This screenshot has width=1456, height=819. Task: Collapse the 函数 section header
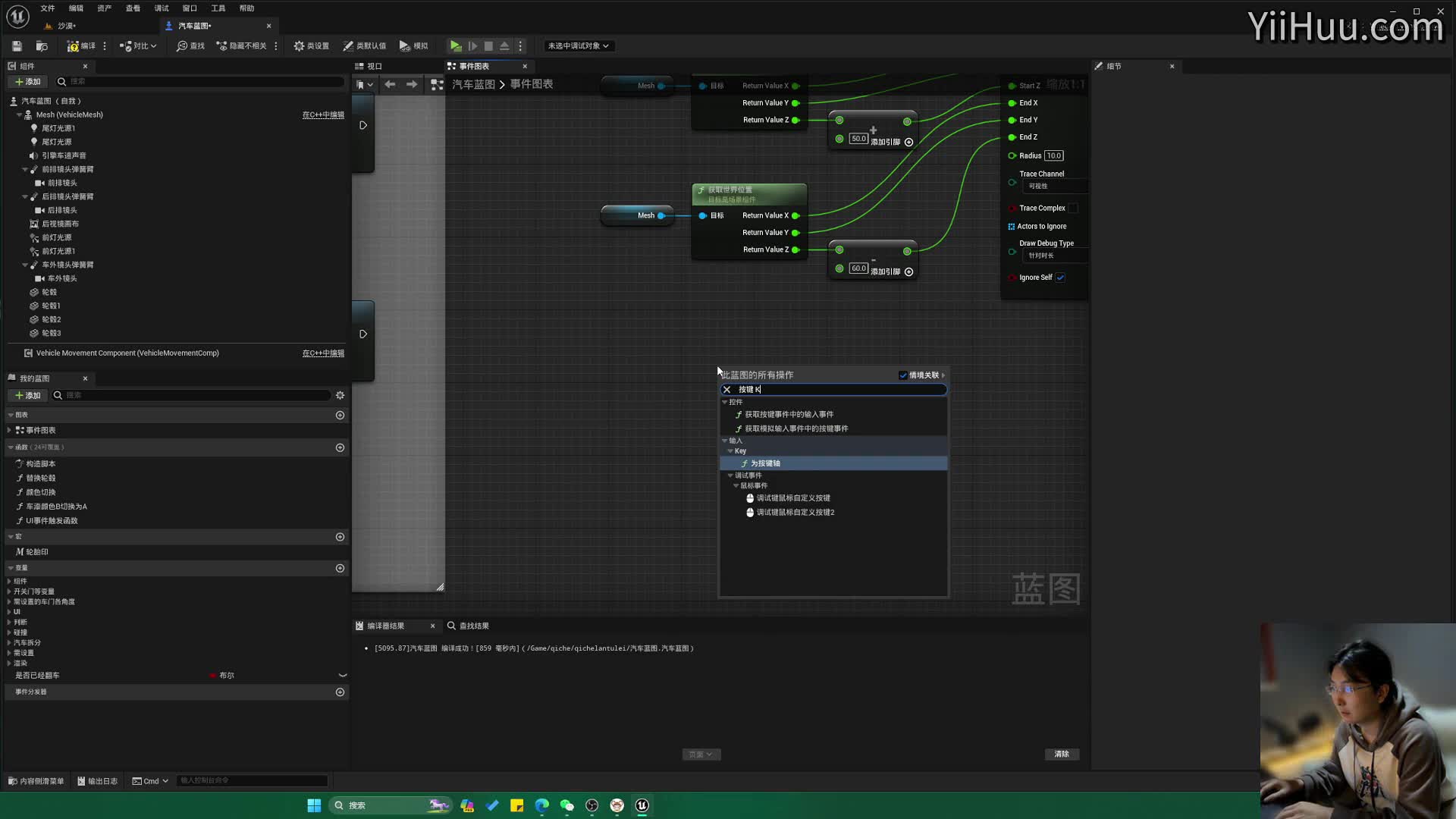(x=11, y=448)
